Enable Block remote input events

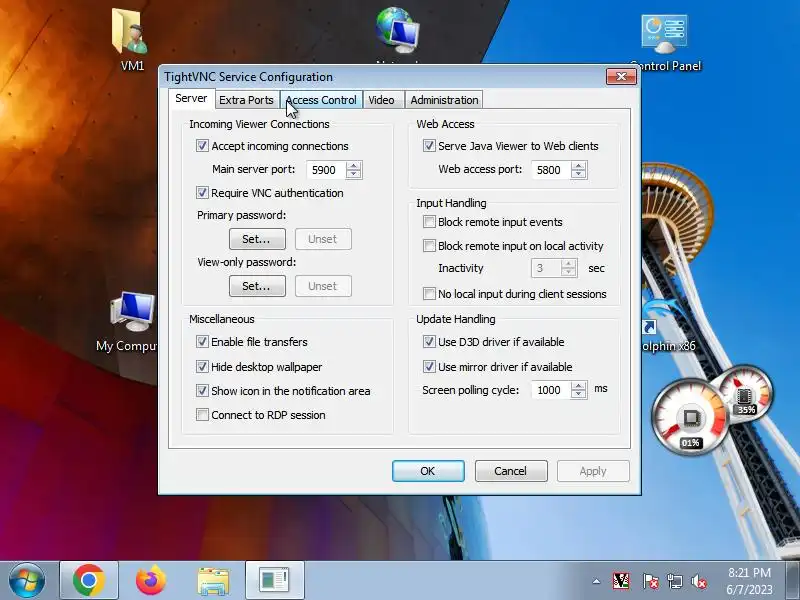[429, 222]
